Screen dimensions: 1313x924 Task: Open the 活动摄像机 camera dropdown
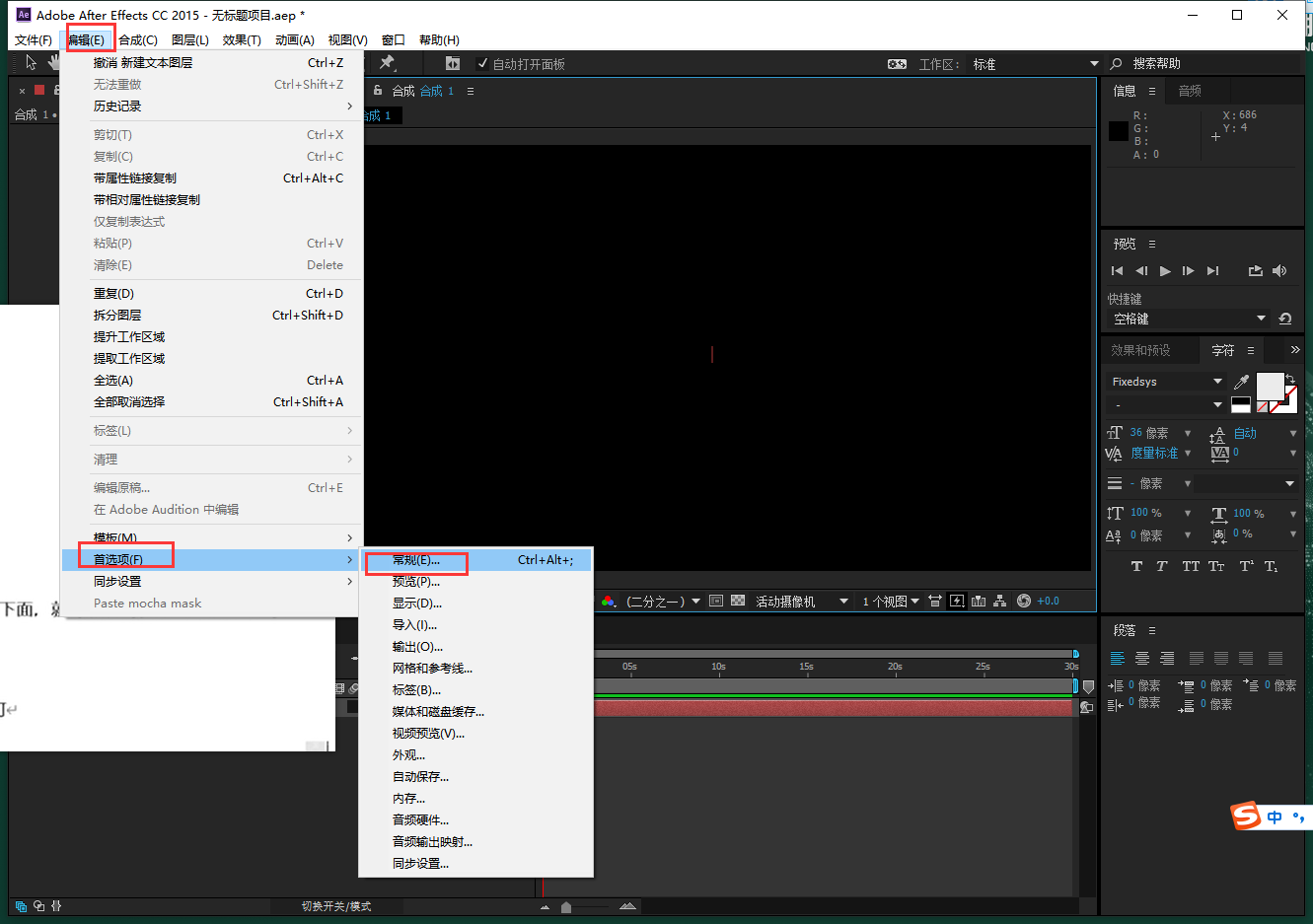(x=802, y=601)
